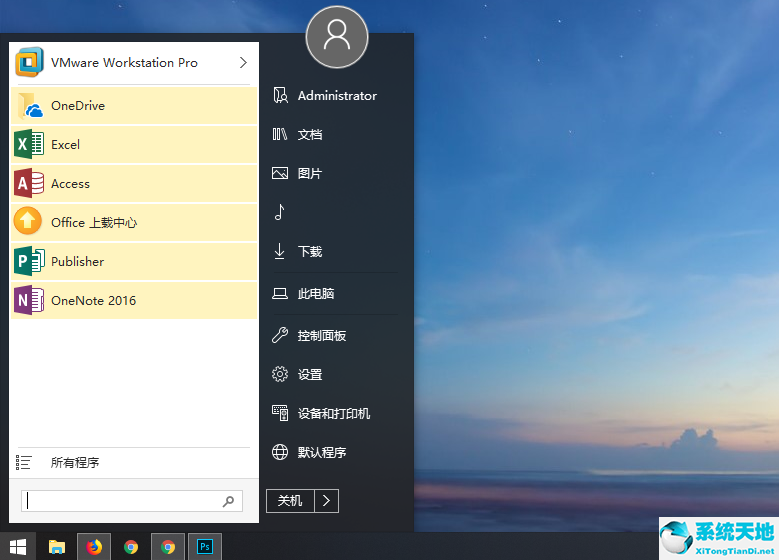779x560 pixels.
Task: Click the user avatar picture
Action: 337,37
